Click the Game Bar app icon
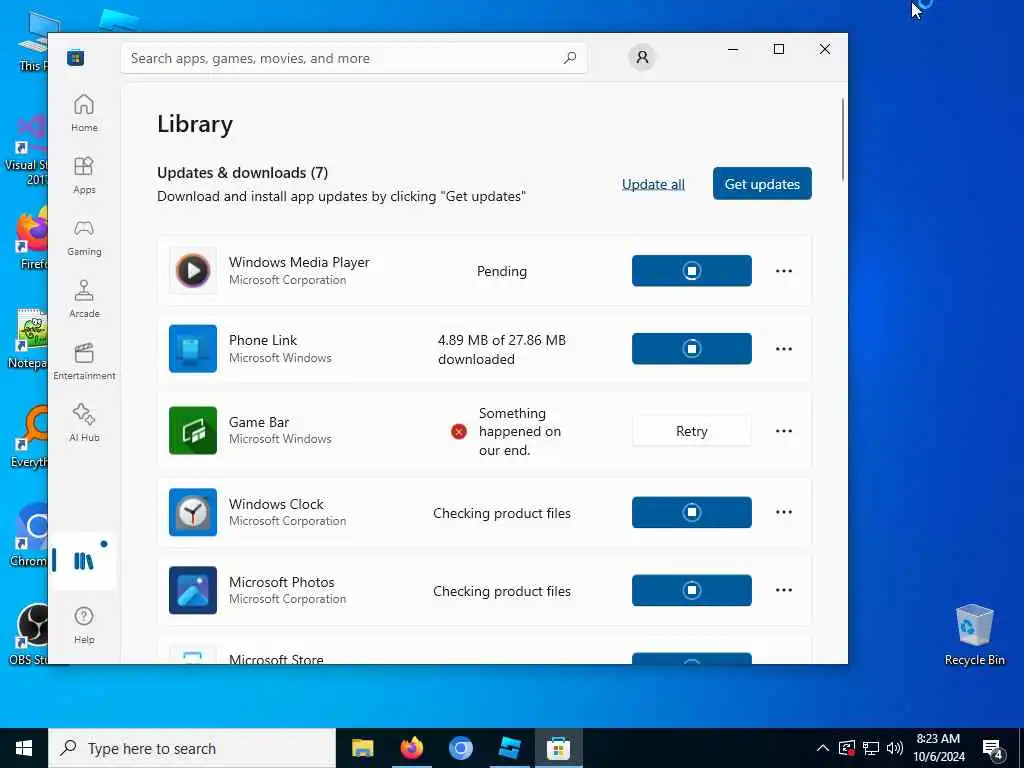 tap(193, 430)
